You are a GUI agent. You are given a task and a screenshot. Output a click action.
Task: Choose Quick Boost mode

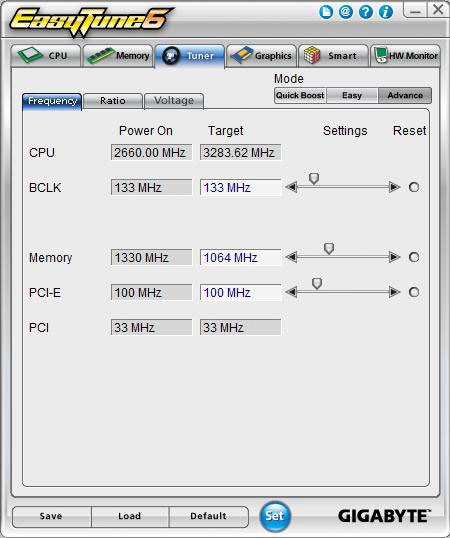tap(300, 95)
